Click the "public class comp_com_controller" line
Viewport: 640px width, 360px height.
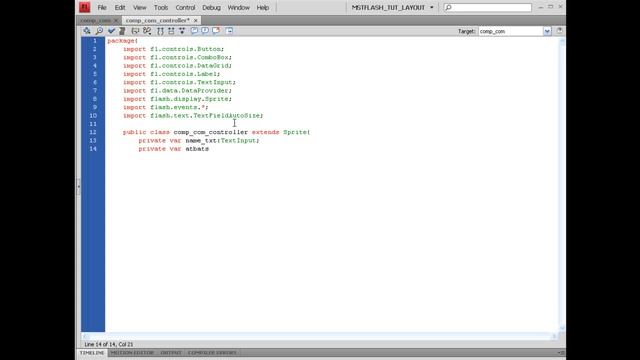(x=216, y=132)
